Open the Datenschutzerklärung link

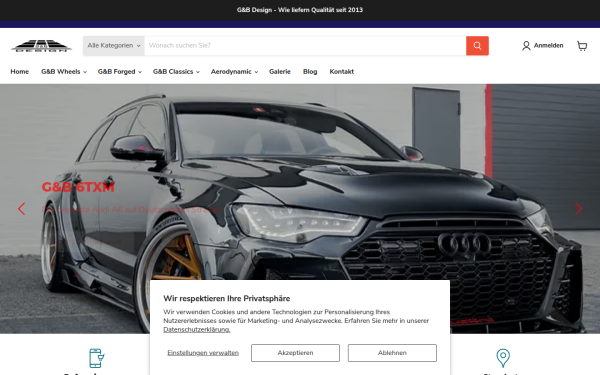(197, 329)
